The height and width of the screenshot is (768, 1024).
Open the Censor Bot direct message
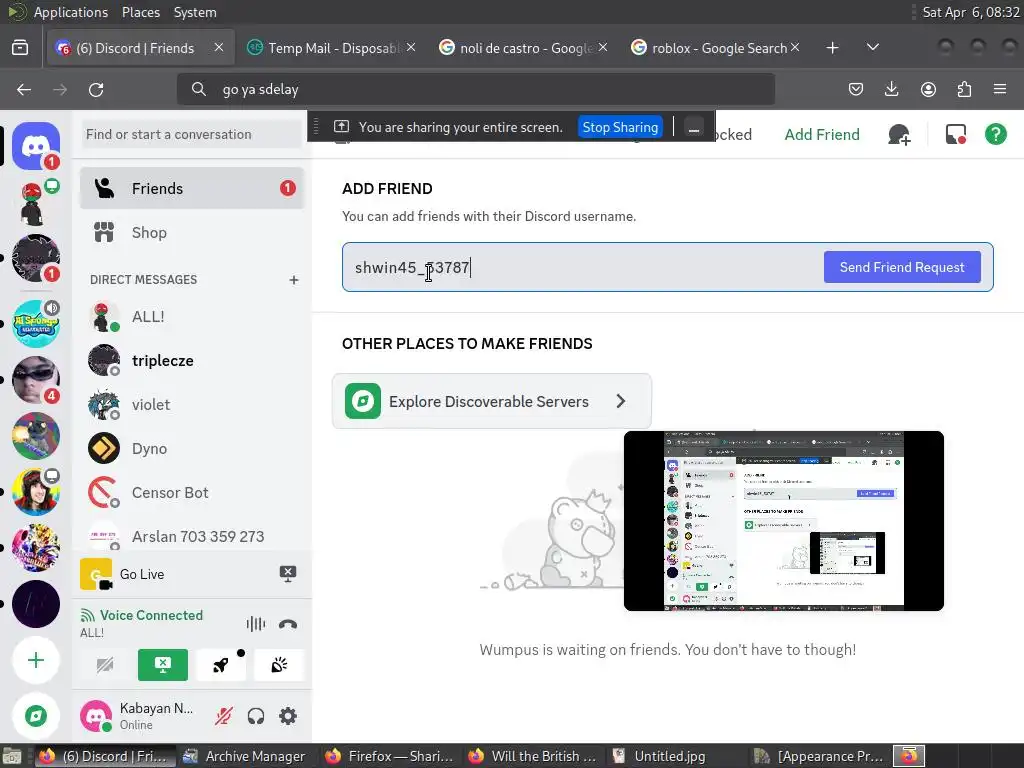click(x=192, y=492)
